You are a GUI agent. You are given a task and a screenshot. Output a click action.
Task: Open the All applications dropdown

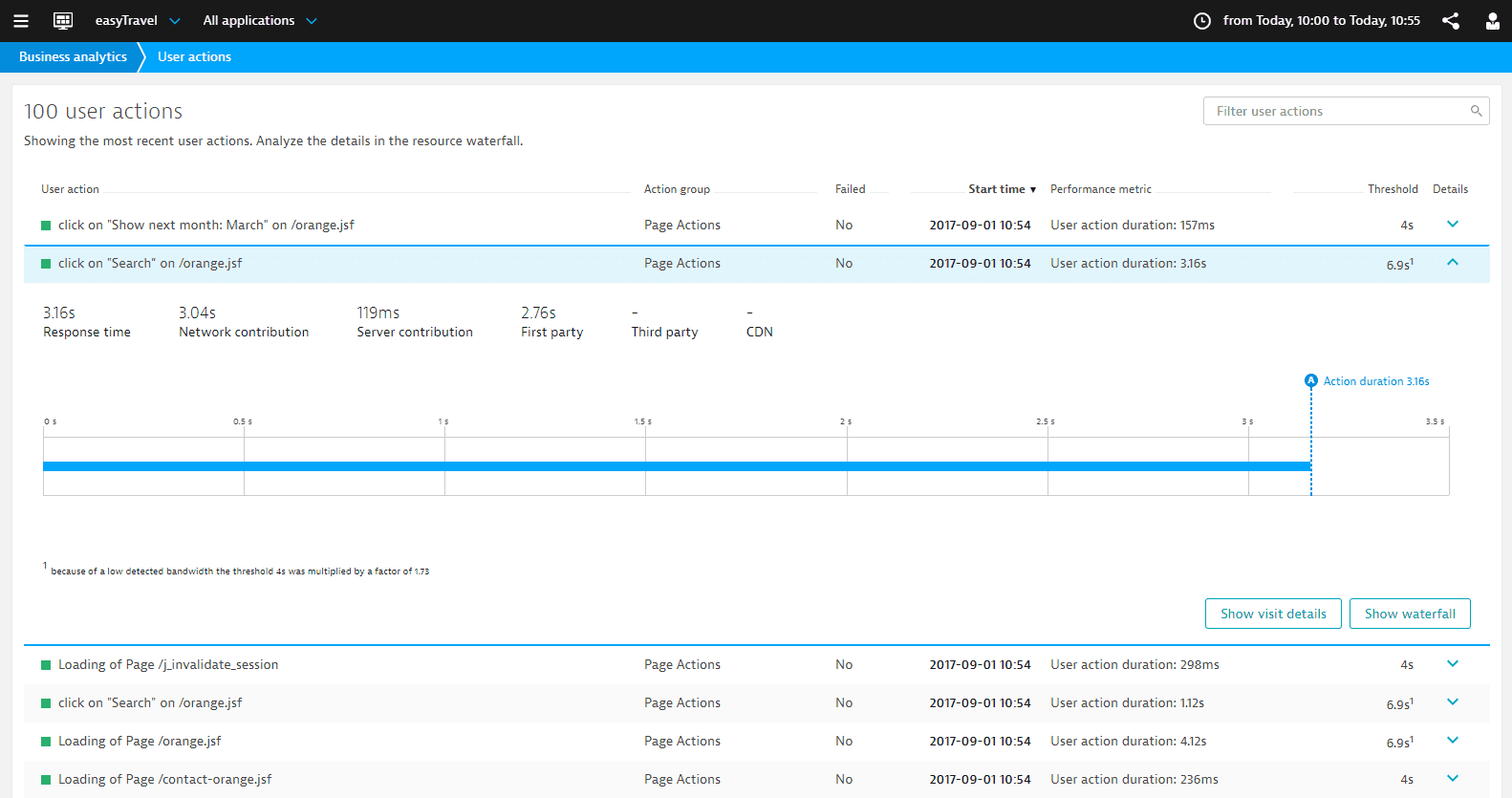259,21
